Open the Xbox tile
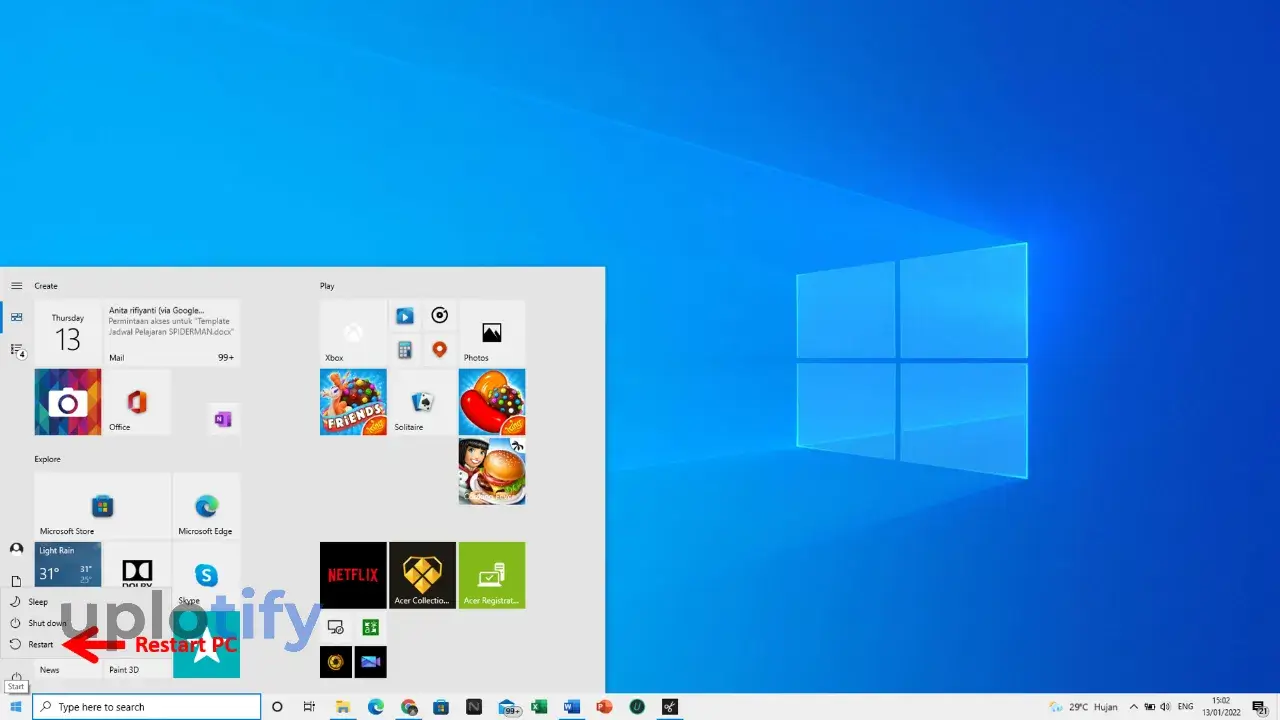 click(353, 333)
